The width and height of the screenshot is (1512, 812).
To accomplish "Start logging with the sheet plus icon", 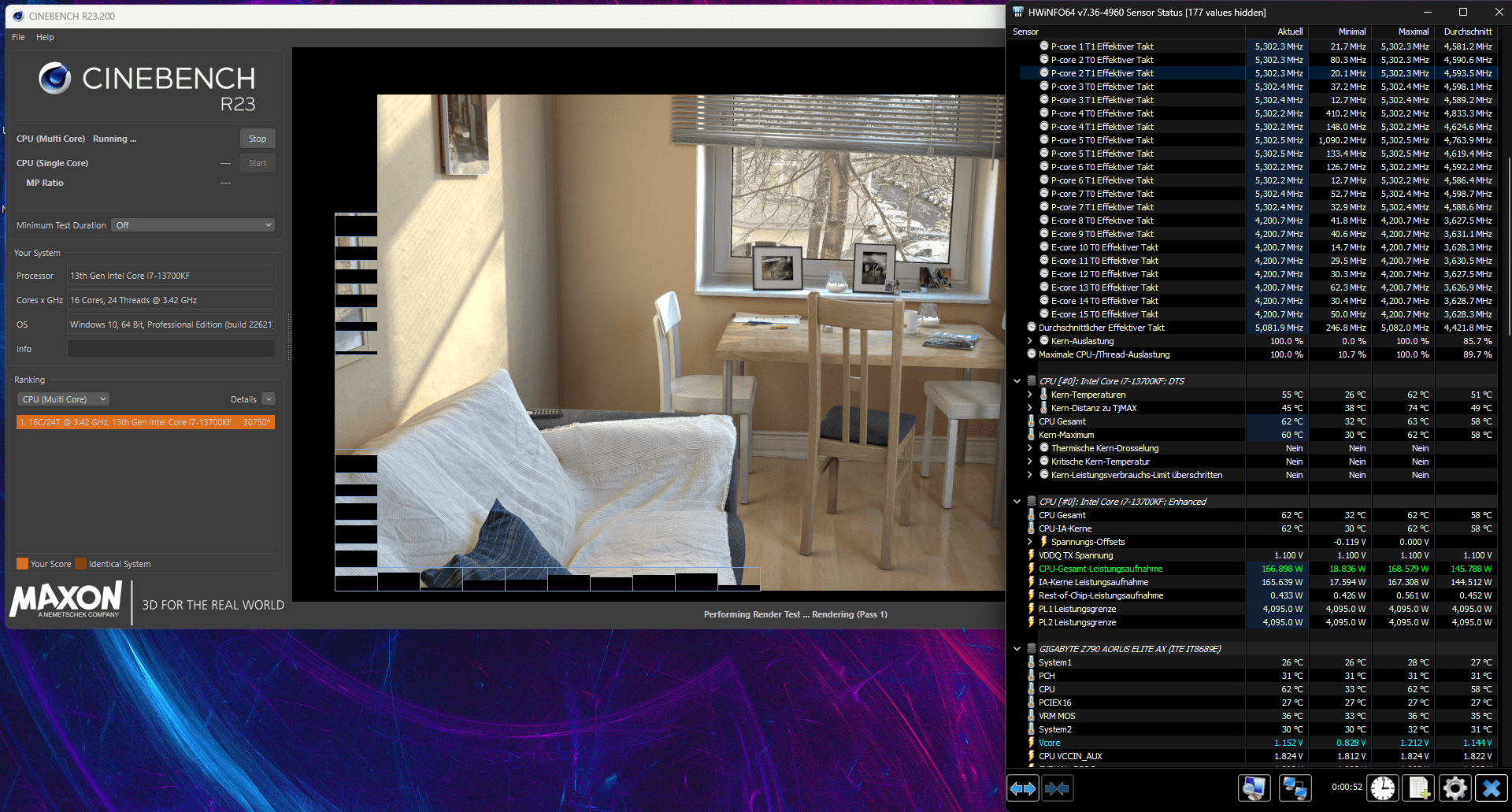I will 1418,788.
